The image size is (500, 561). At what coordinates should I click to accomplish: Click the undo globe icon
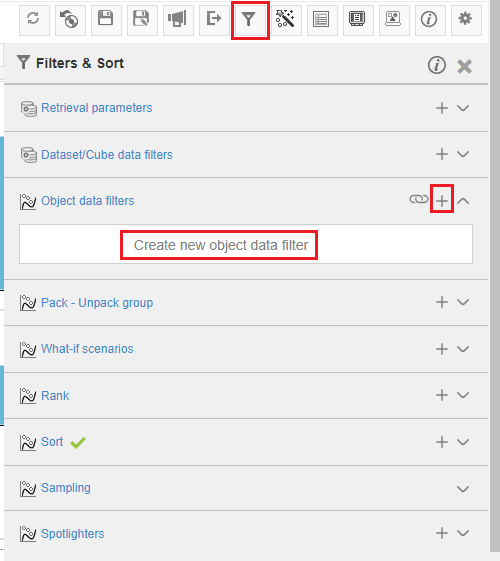click(x=70, y=19)
